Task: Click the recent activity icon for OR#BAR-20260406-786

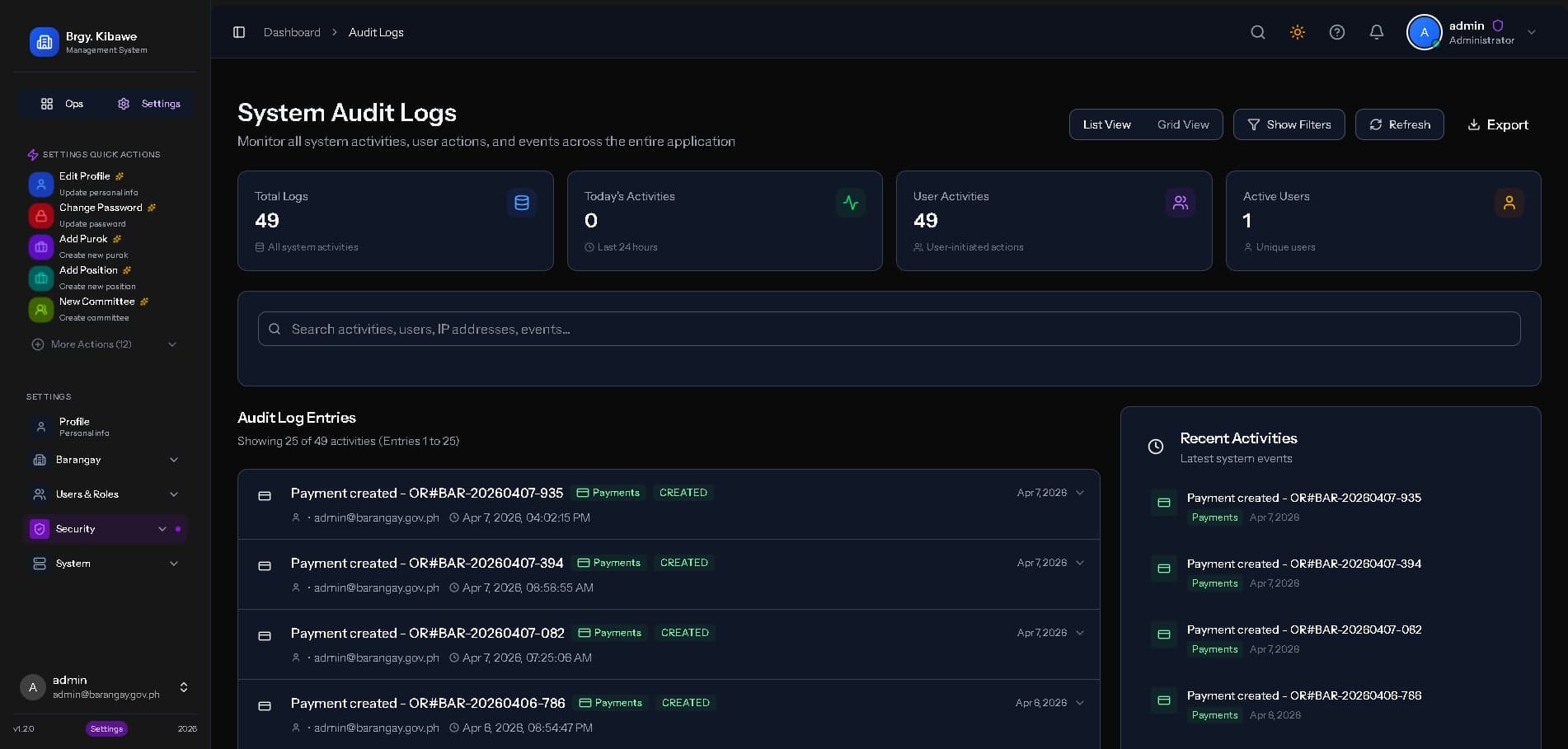Action: tap(1164, 700)
